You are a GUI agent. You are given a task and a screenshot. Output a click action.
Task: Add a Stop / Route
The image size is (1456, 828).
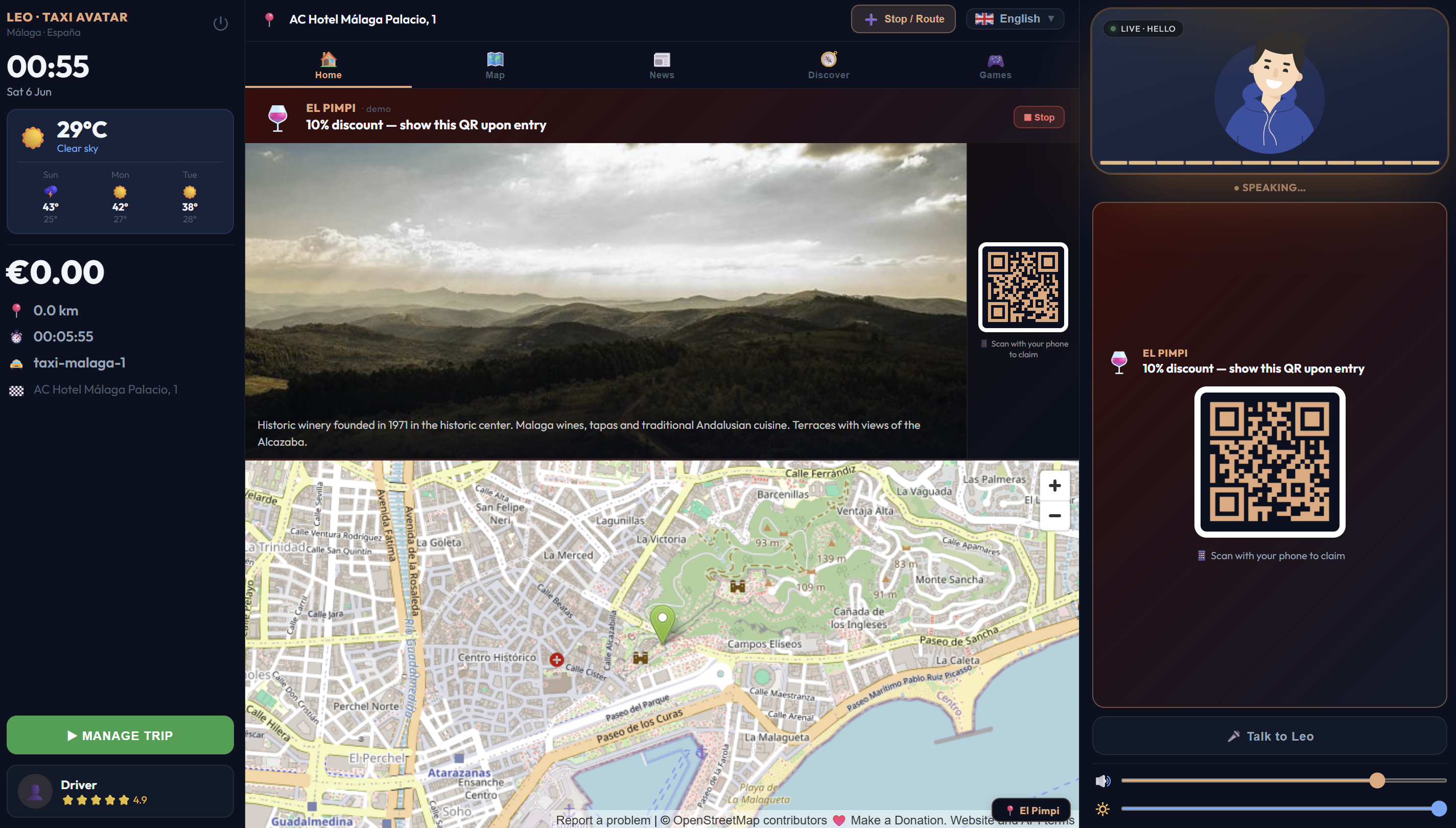(903, 19)
